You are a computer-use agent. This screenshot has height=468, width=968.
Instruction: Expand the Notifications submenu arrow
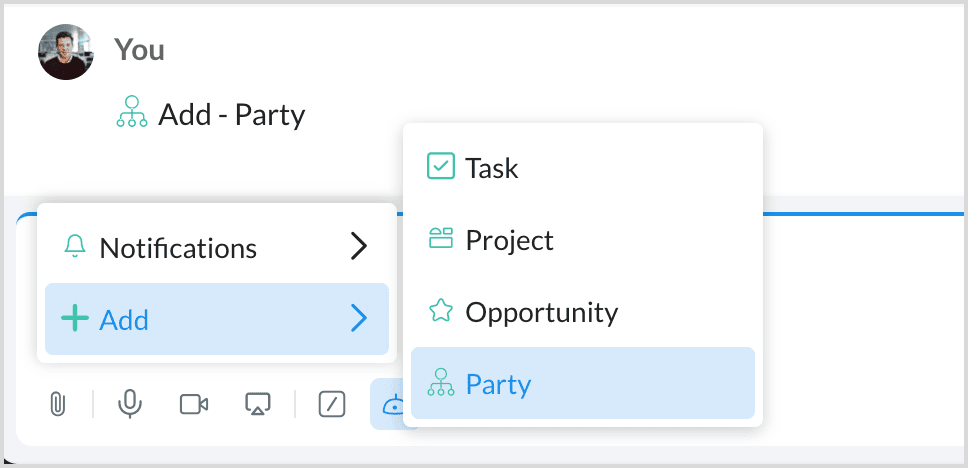(359, 247)
